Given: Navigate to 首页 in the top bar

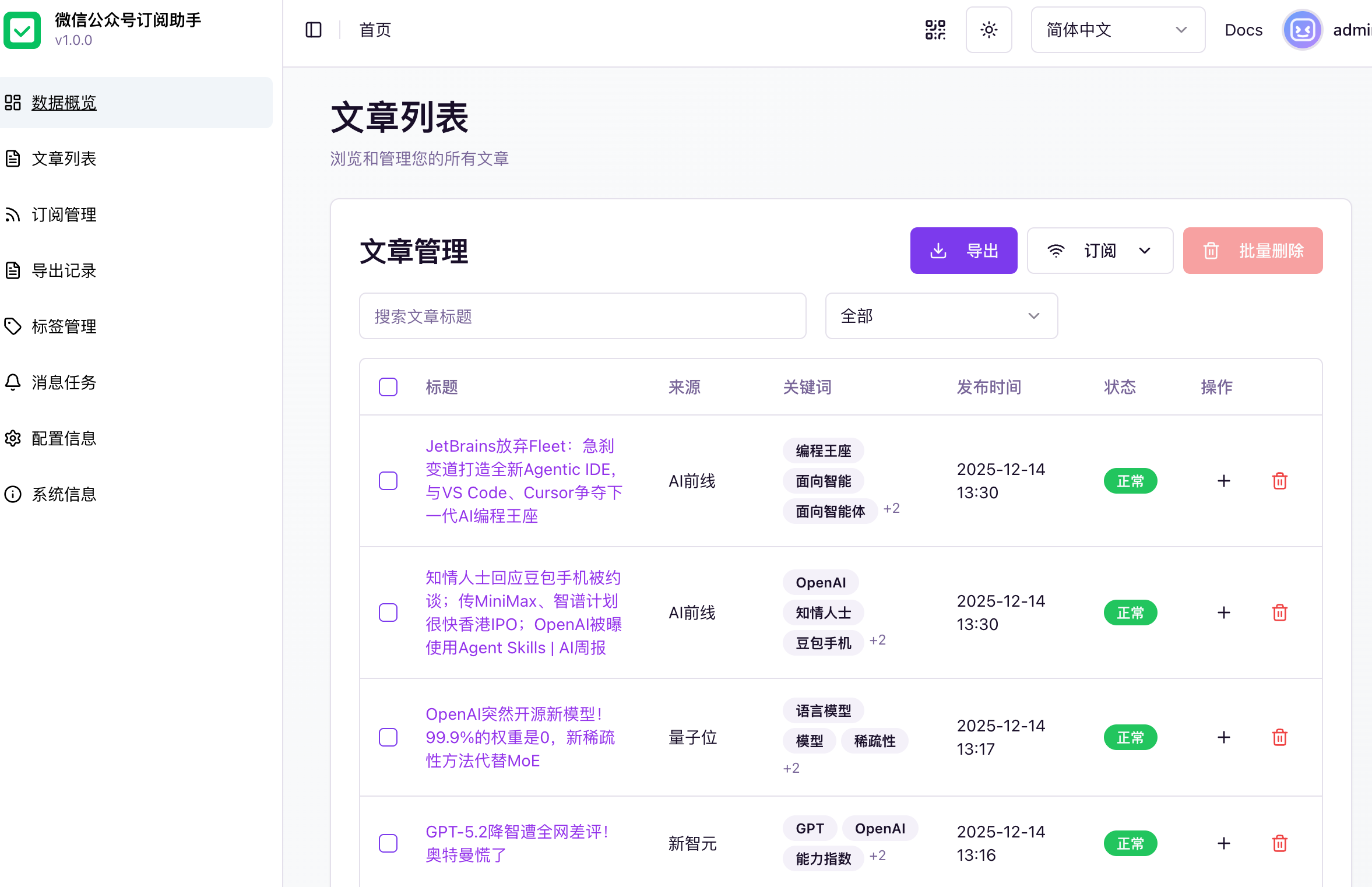Looking at the screenshot, I should point(374,30).
